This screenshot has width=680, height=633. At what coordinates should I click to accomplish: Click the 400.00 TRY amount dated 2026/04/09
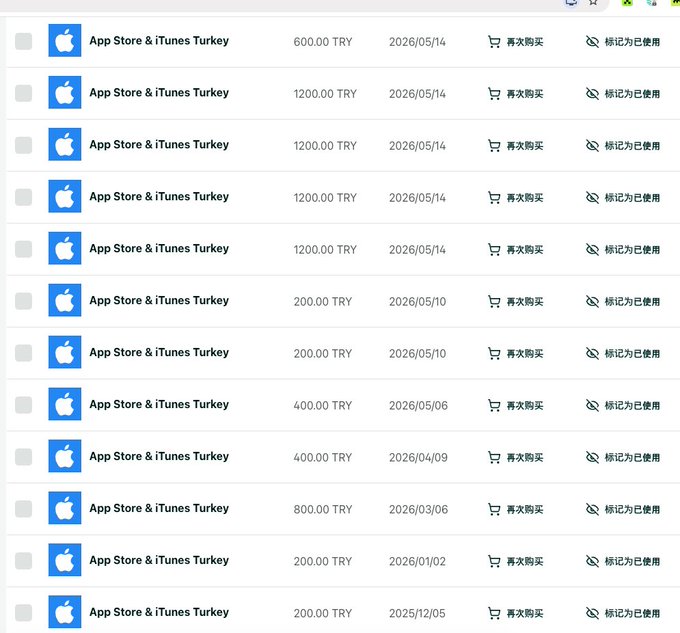click(x=323, y=457)
